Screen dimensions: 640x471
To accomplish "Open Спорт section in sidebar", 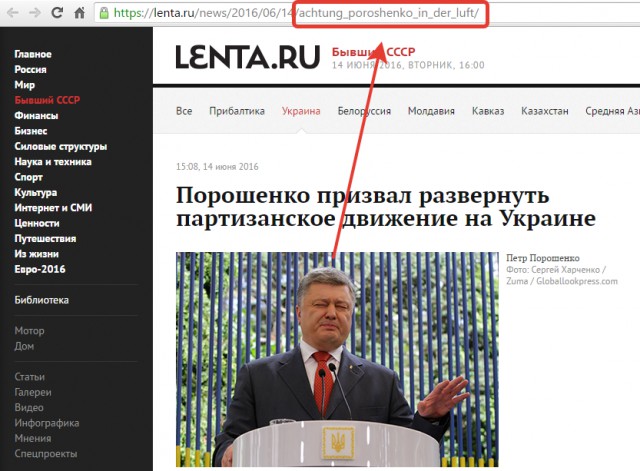I will [x=29, y=177].
